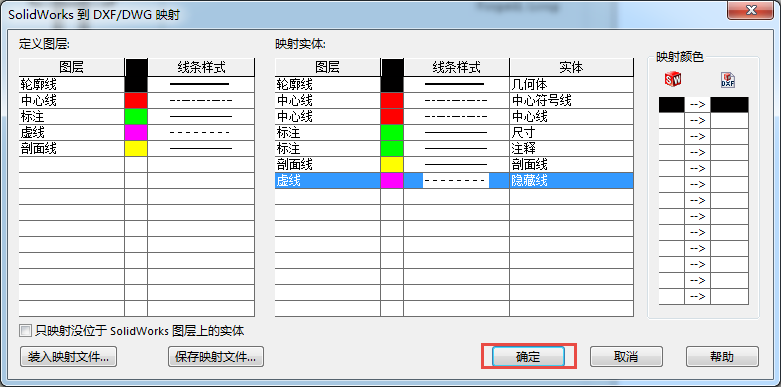The image size is (781, 387).
Task: Select the 隐藏线 entity cell
Action: (571, 181)
